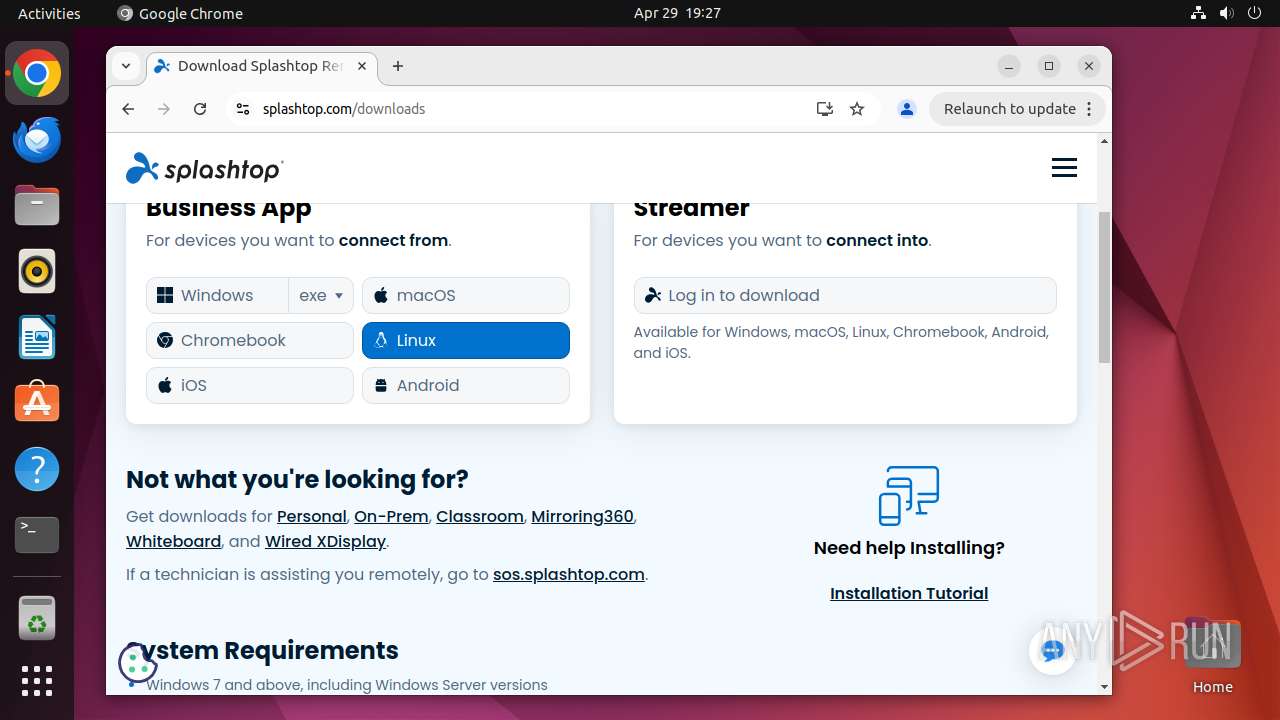
Task: Show Applications grid
Action: [x=37, y=681]
